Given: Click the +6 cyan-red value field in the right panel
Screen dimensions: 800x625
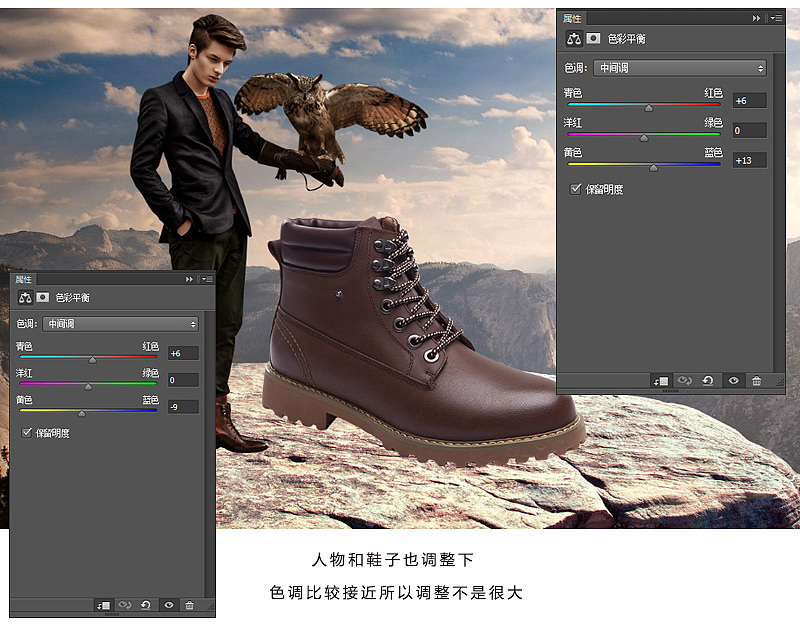Looking at the screenshot, I should pos(749,101).
